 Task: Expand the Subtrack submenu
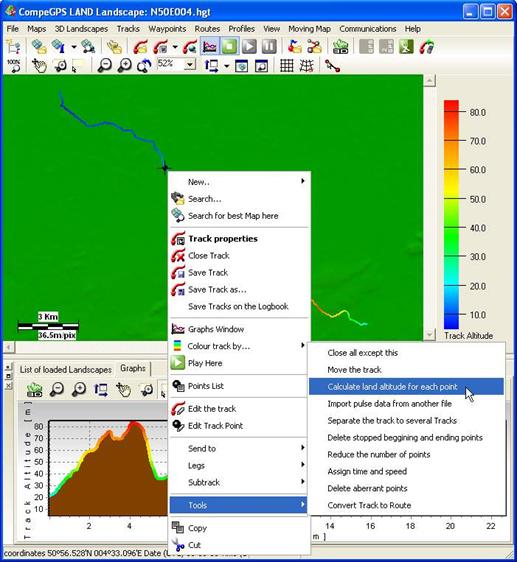(x=239, y=482)
